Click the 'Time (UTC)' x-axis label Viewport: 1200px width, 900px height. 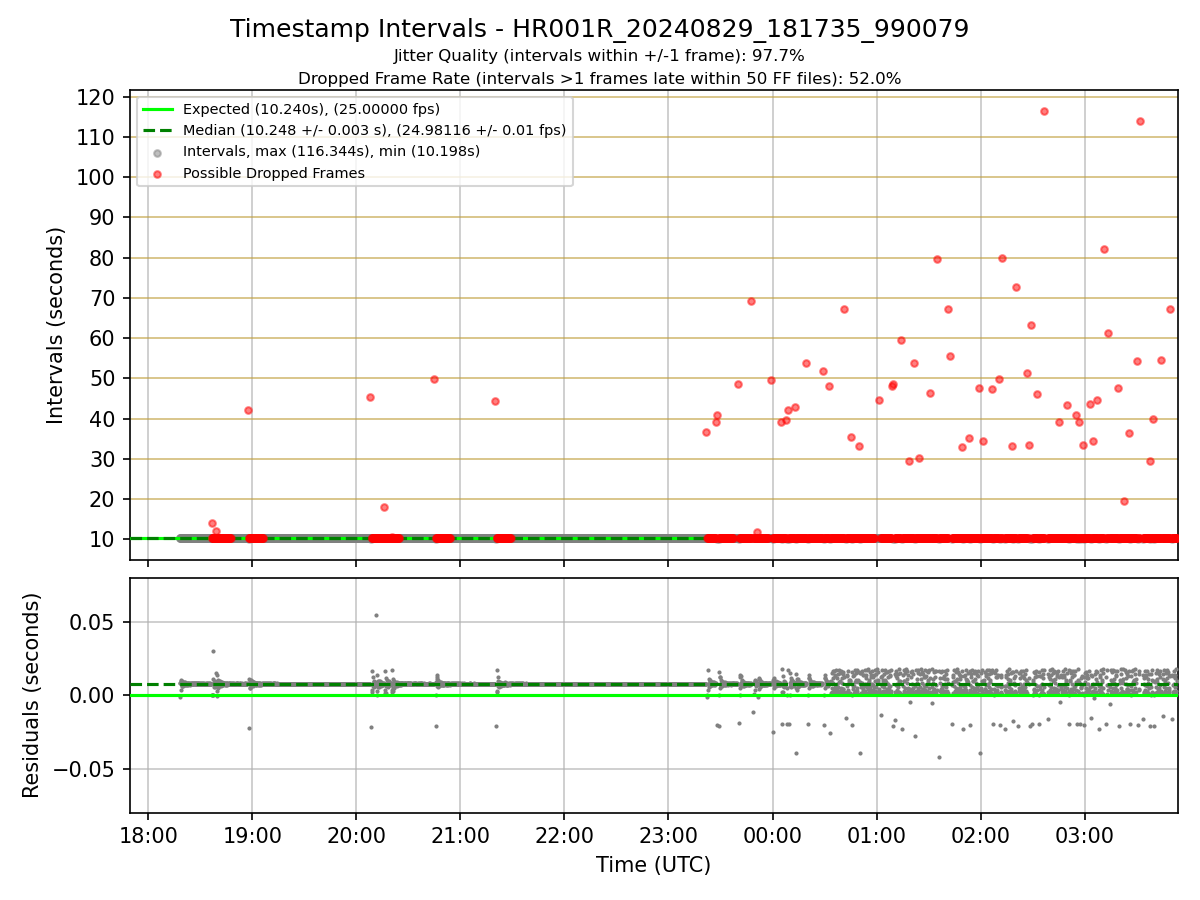coord(653,865)
